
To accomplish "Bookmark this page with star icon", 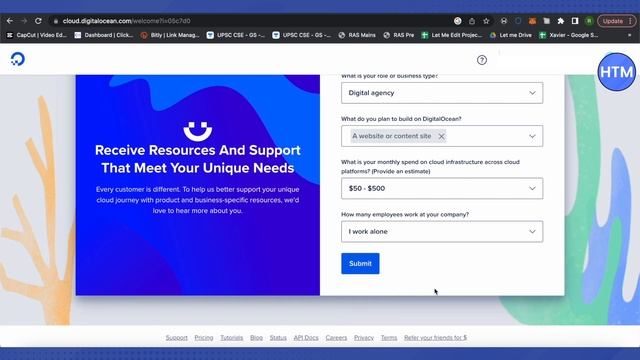I will (486, 21).
